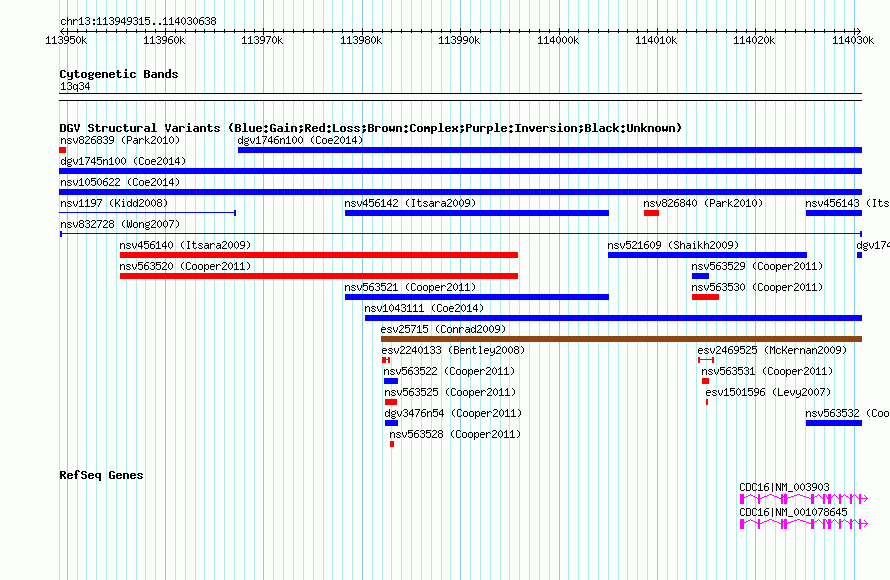Viewport: 890px width, 580px height.
Task: Select the nsv456140 (Itsara2009) red loss bar
Action: pos(319,255)
